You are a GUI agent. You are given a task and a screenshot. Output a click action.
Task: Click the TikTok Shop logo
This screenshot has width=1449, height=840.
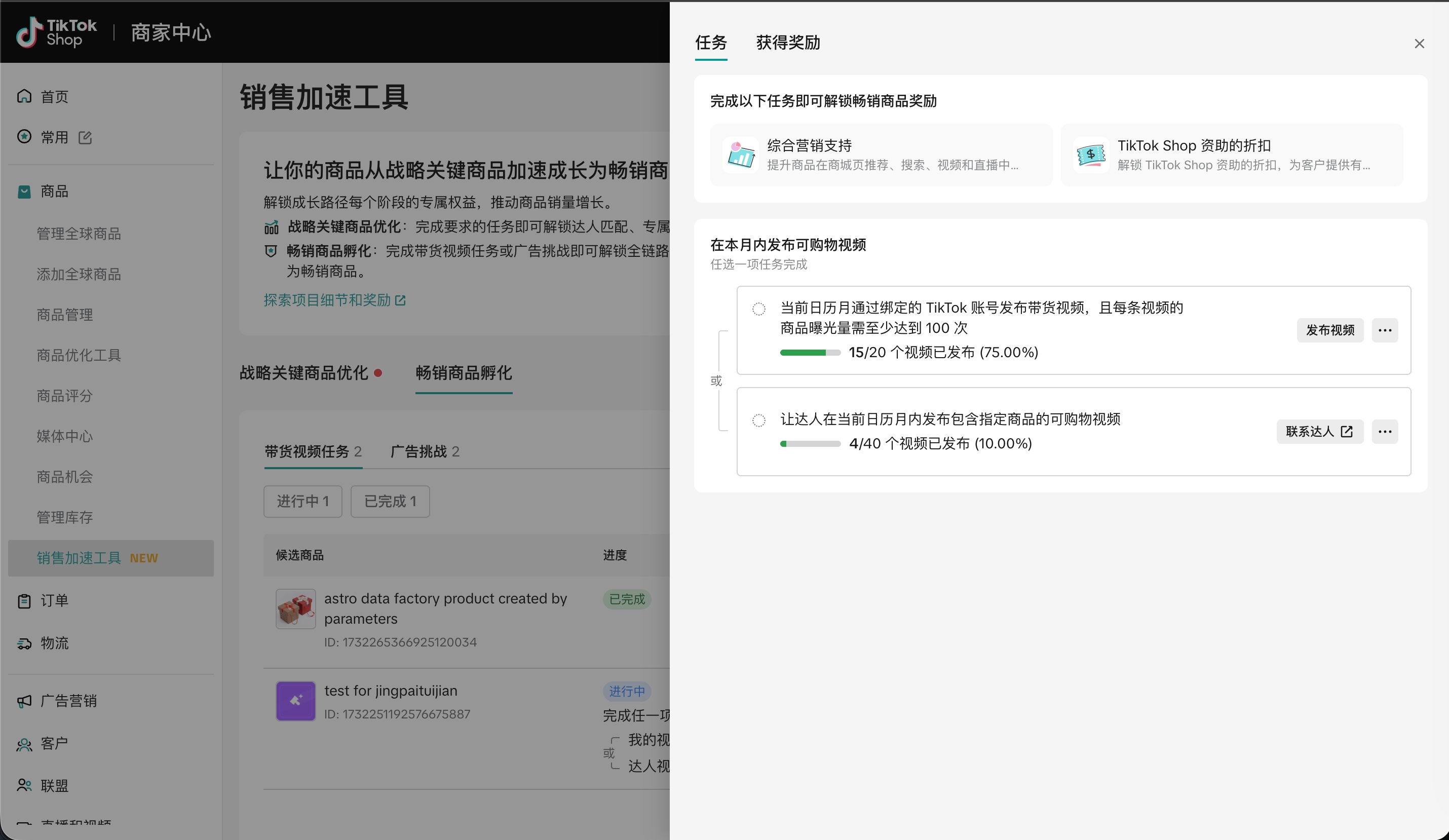(56, 32)
